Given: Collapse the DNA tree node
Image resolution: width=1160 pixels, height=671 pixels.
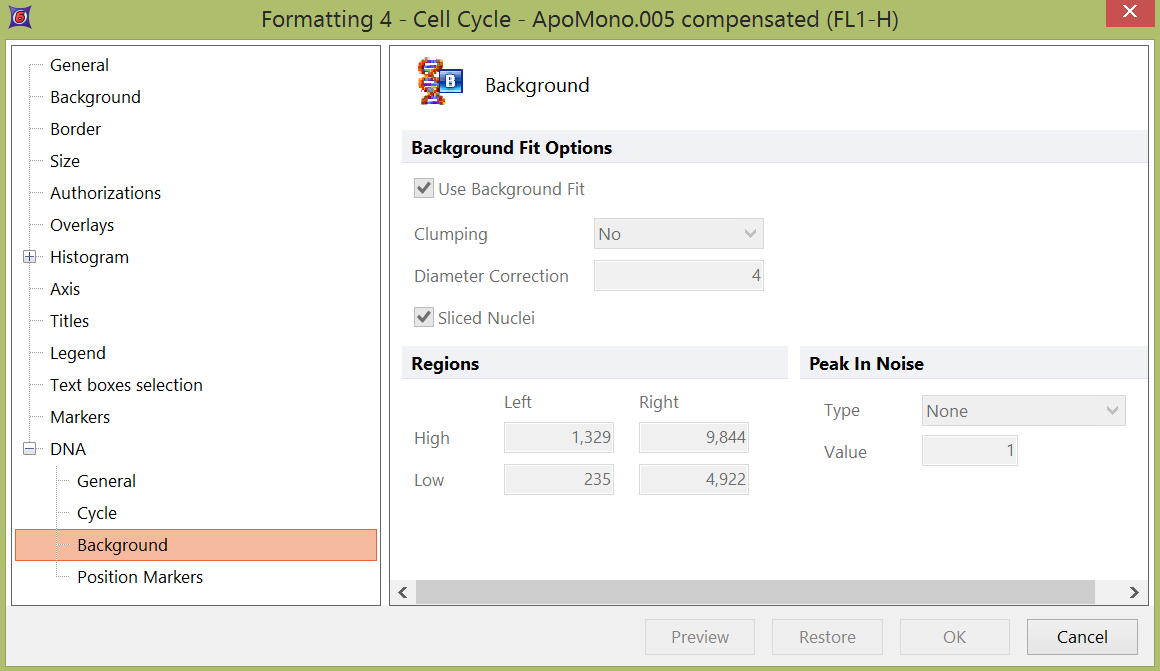Looking at the screenshot, I should pyautogui.click(x=30, y=449).
